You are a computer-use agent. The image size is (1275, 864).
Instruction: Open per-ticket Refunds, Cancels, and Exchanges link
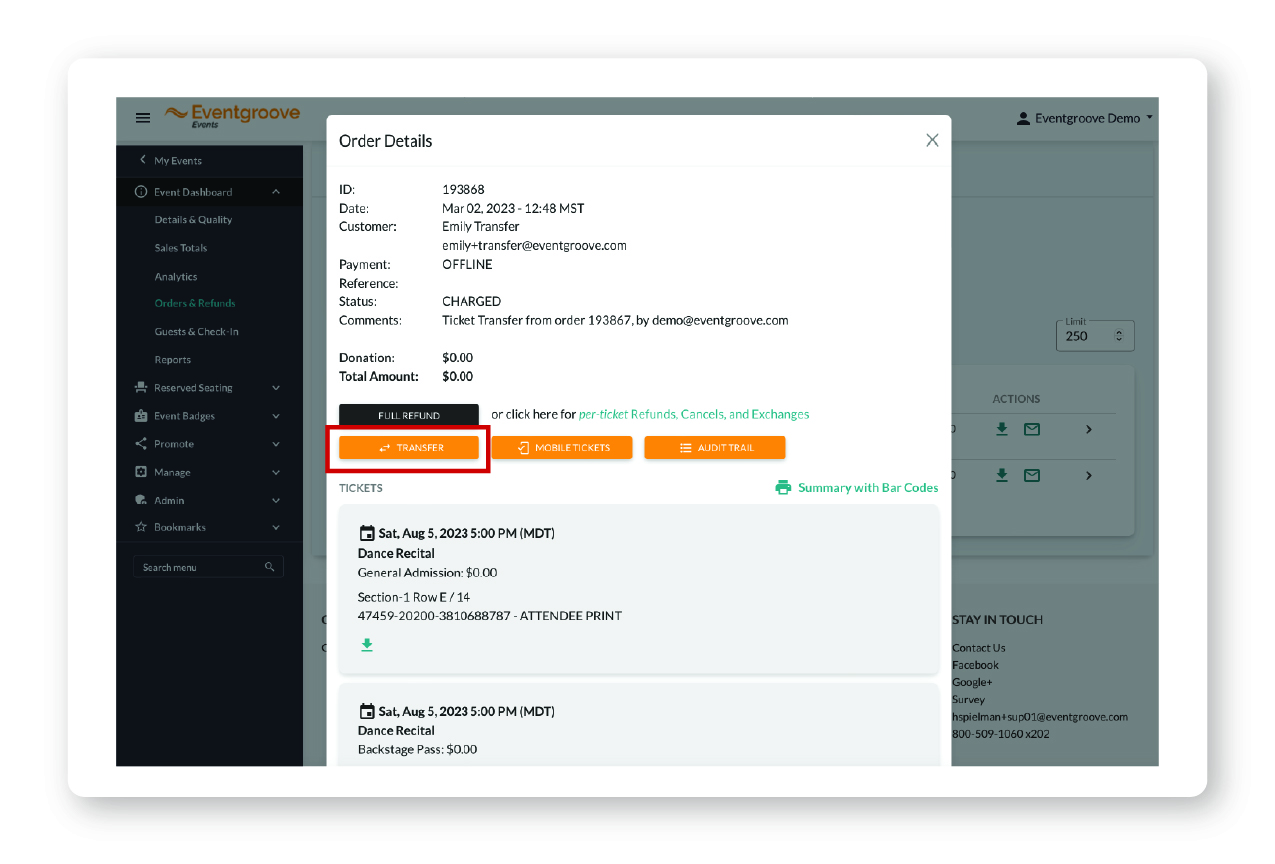click(x=694, y=414)
